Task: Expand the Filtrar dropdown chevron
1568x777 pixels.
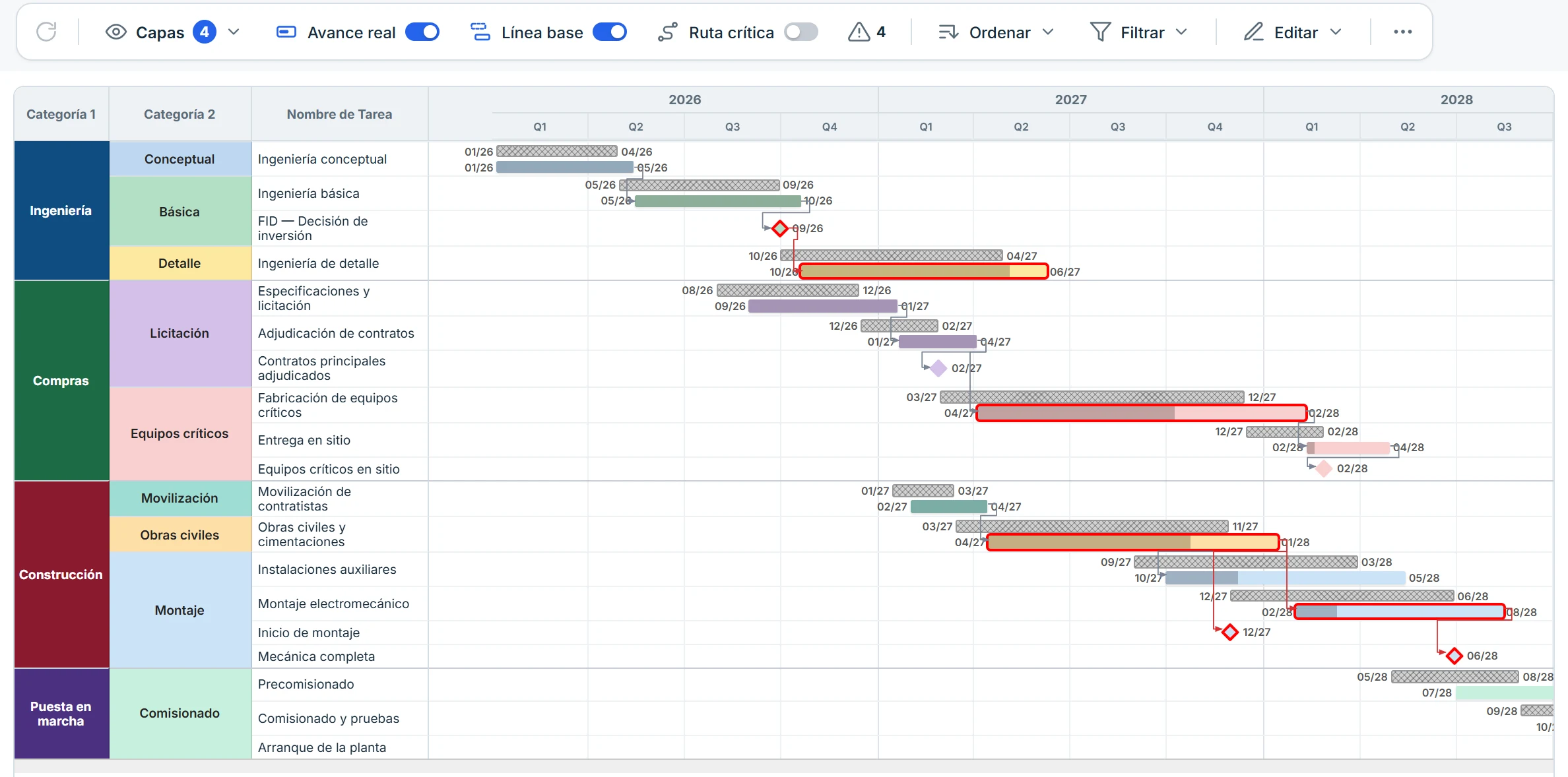Action: [x=1181, y=32]
